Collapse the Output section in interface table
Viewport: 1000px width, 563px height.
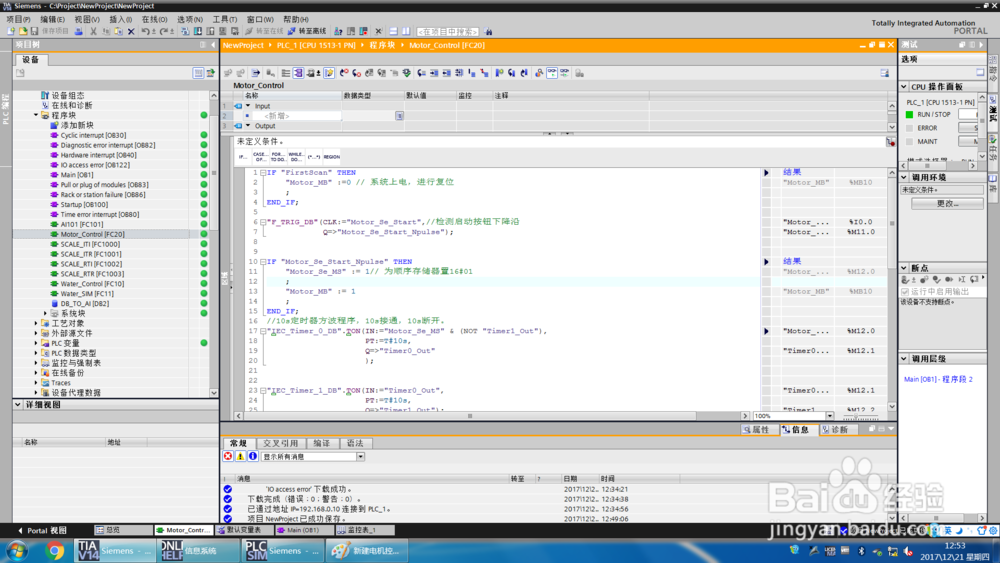(248, 126)
